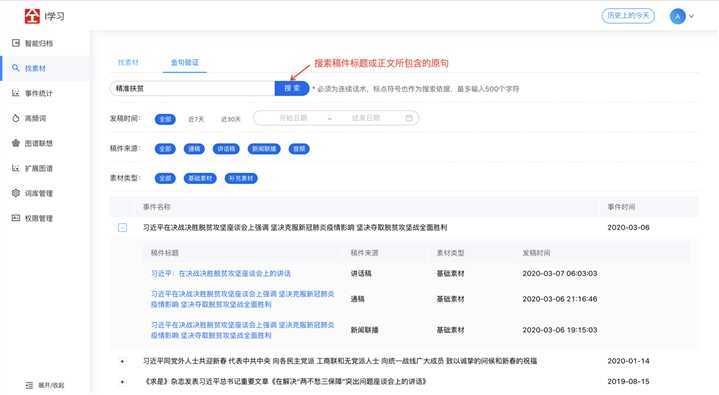The height and width of the screenshot is (395, 719).
Task: Open 权限管理 via its sidebar icon
Action: pyautogui.click(x=16, y=218)
